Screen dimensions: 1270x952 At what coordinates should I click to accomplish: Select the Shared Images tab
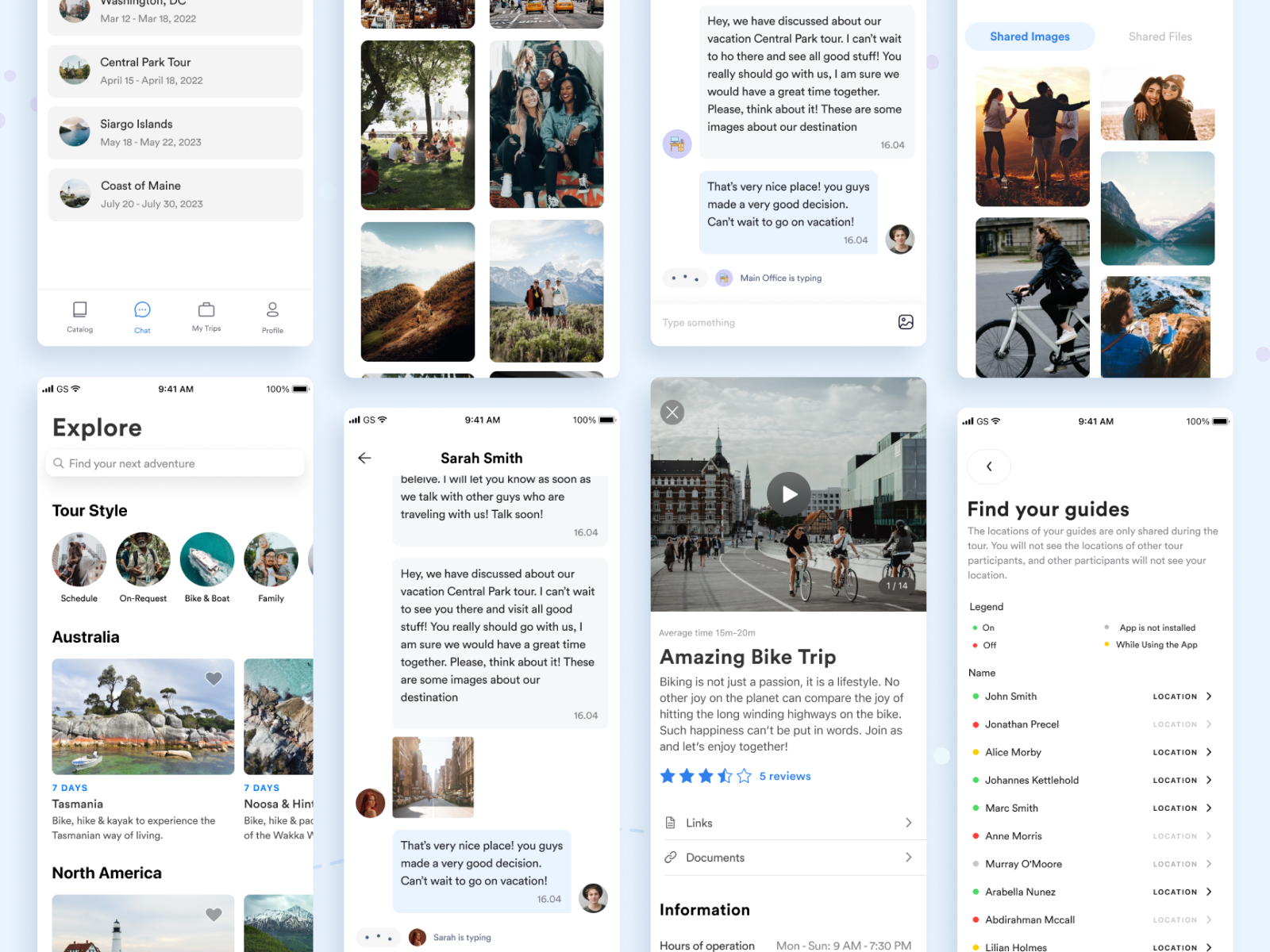pyautogui.click(x=1029, y=36)
